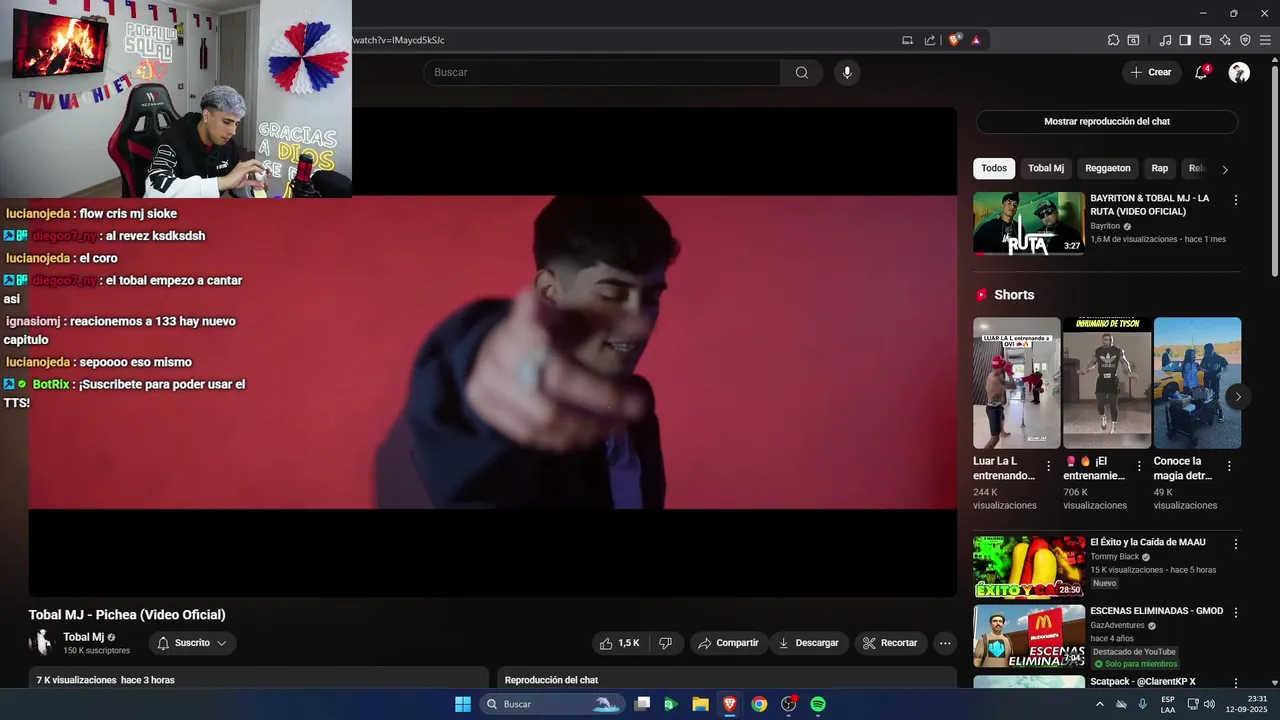1280x720 pixels.
Task: Open taskbar volume icon
Action: pos(1209,704)
